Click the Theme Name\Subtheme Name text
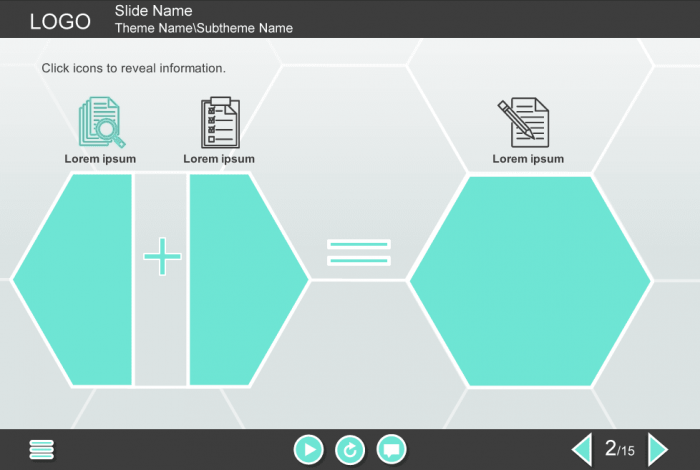 coord(204,28)
